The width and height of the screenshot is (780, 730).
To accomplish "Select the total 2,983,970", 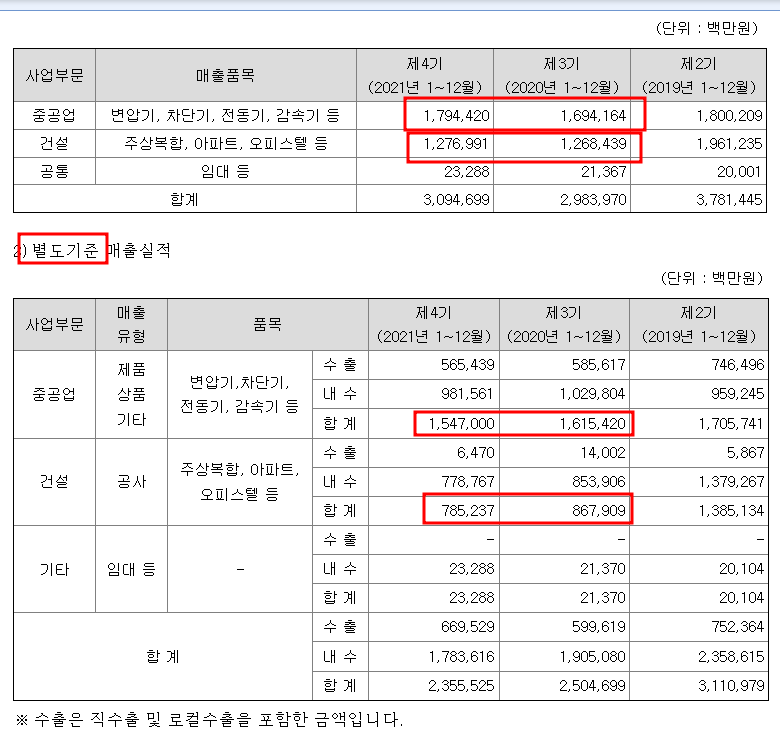I will 593,200.
